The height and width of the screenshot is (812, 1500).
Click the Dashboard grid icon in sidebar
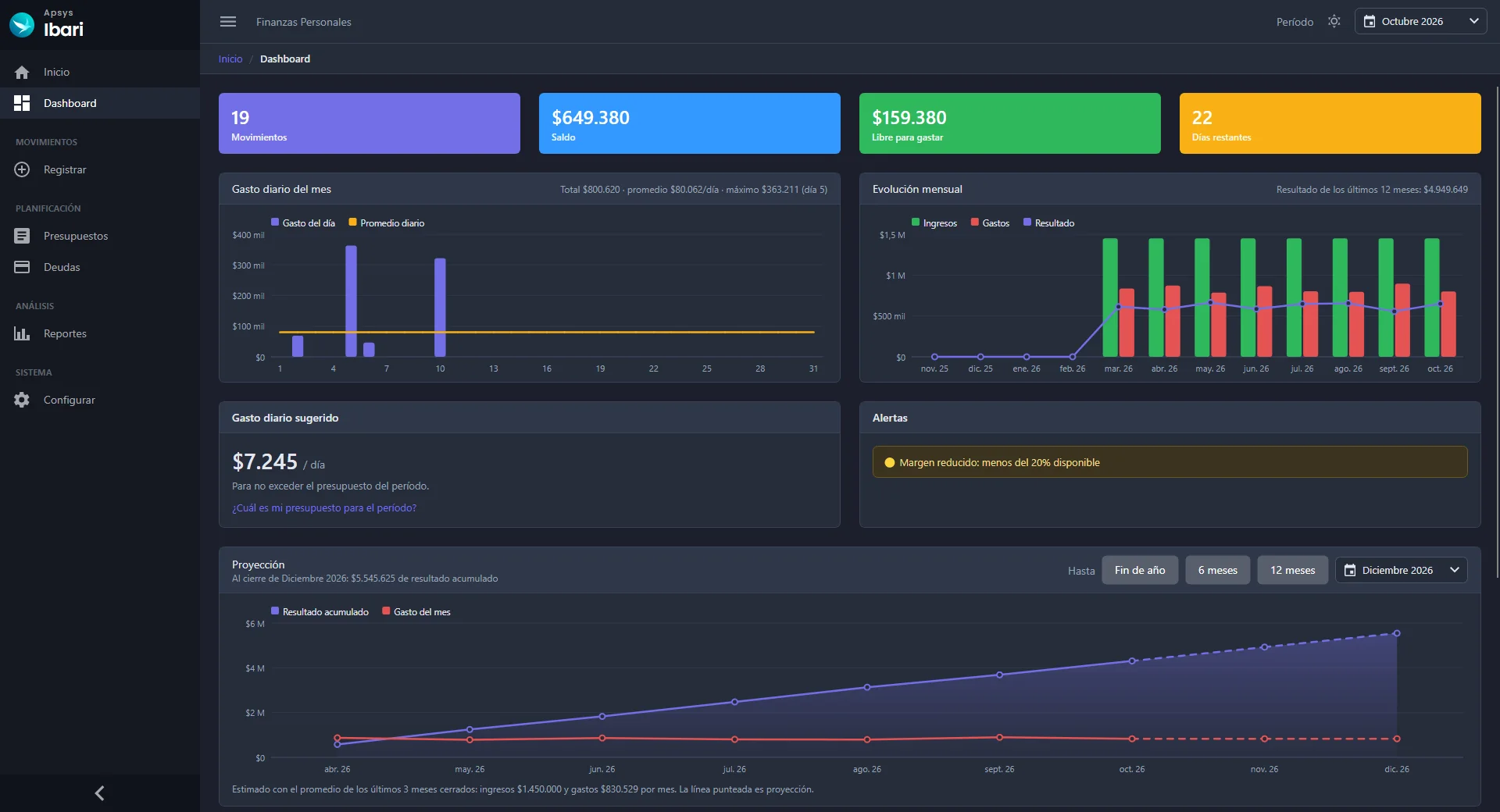[x=22, y=103]
